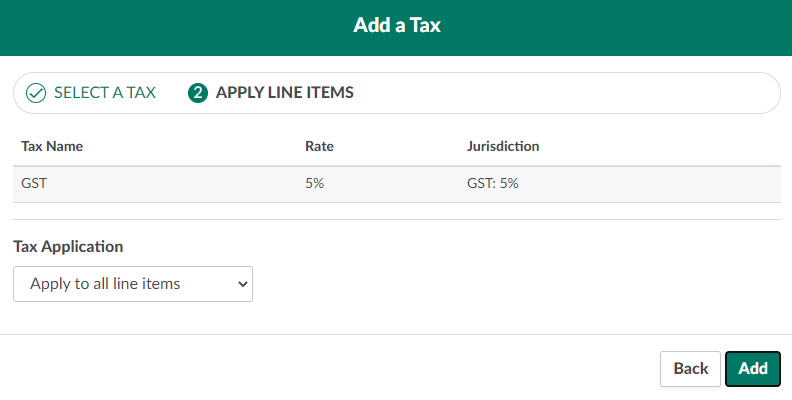The image size is (792, 400).
Task: Select the GST table row
Action: [x=640, y=184]
